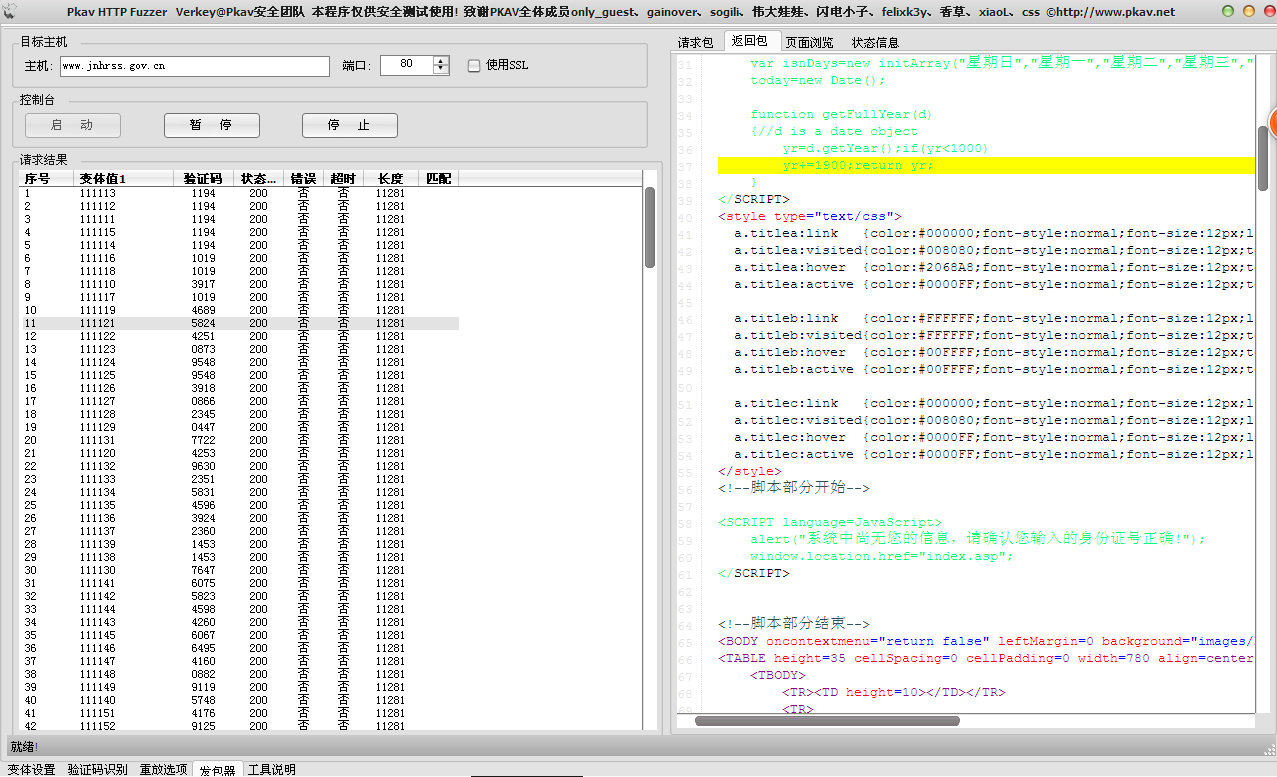Sort results by 长度 column header
The width and height of the screenshot is (1277, 777).
click(391, 179)
